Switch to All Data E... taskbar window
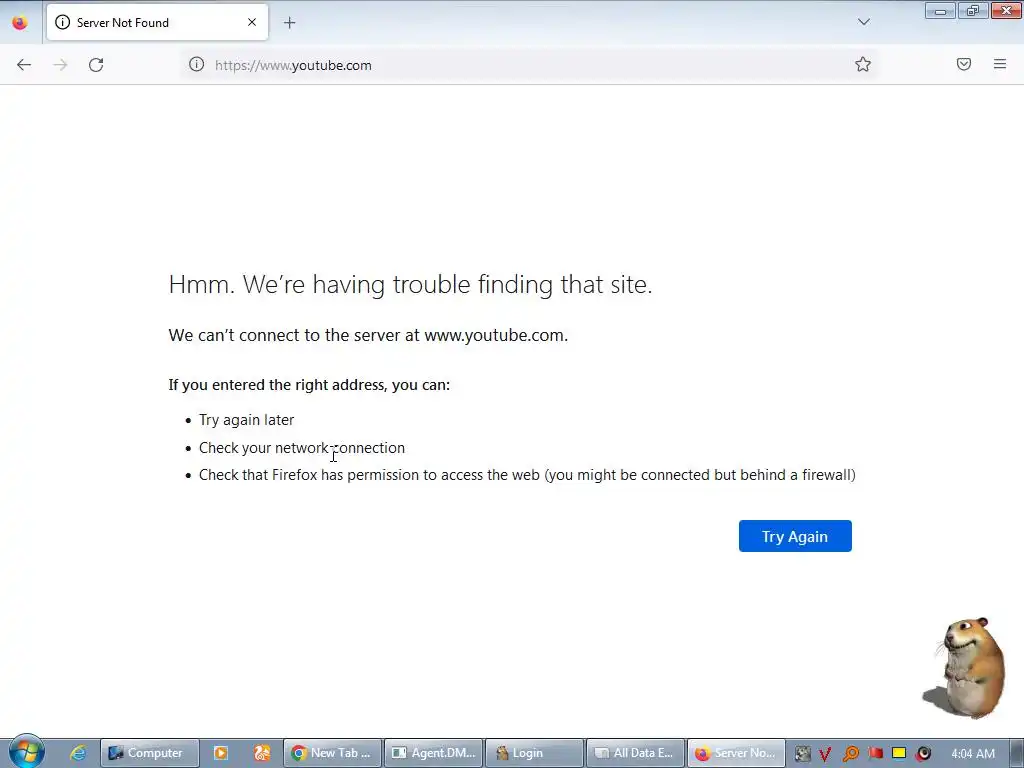 tap(635, 753)
